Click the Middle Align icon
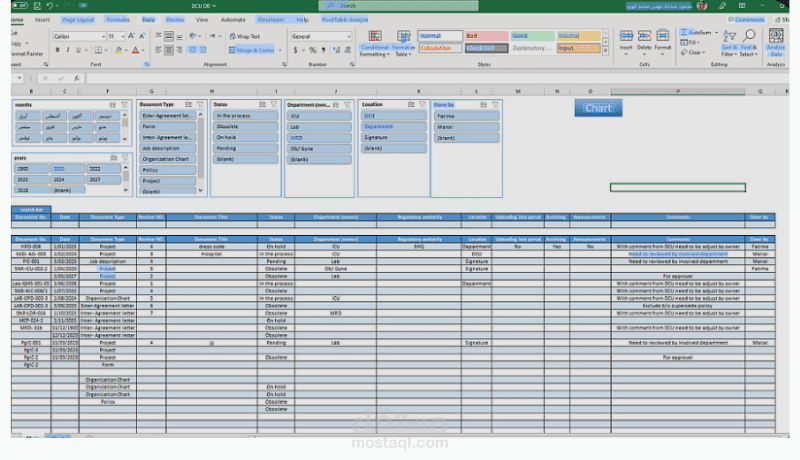 168,36
